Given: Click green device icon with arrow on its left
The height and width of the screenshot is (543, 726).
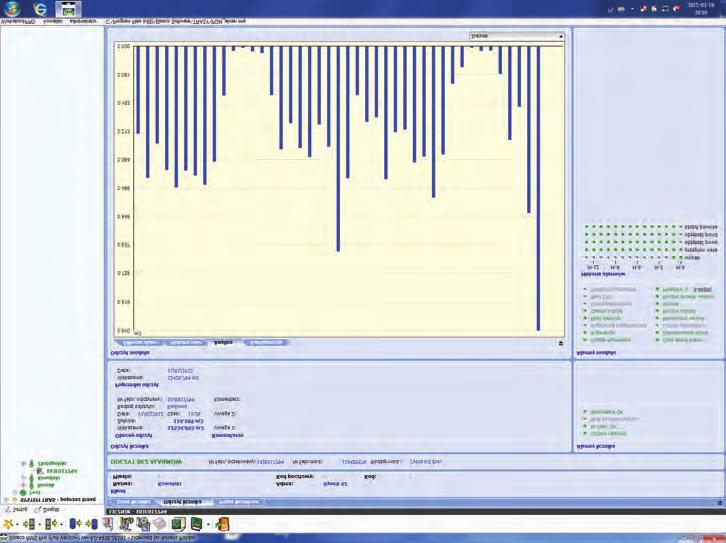Looking at the screenshot, I should tap(29, 524).
